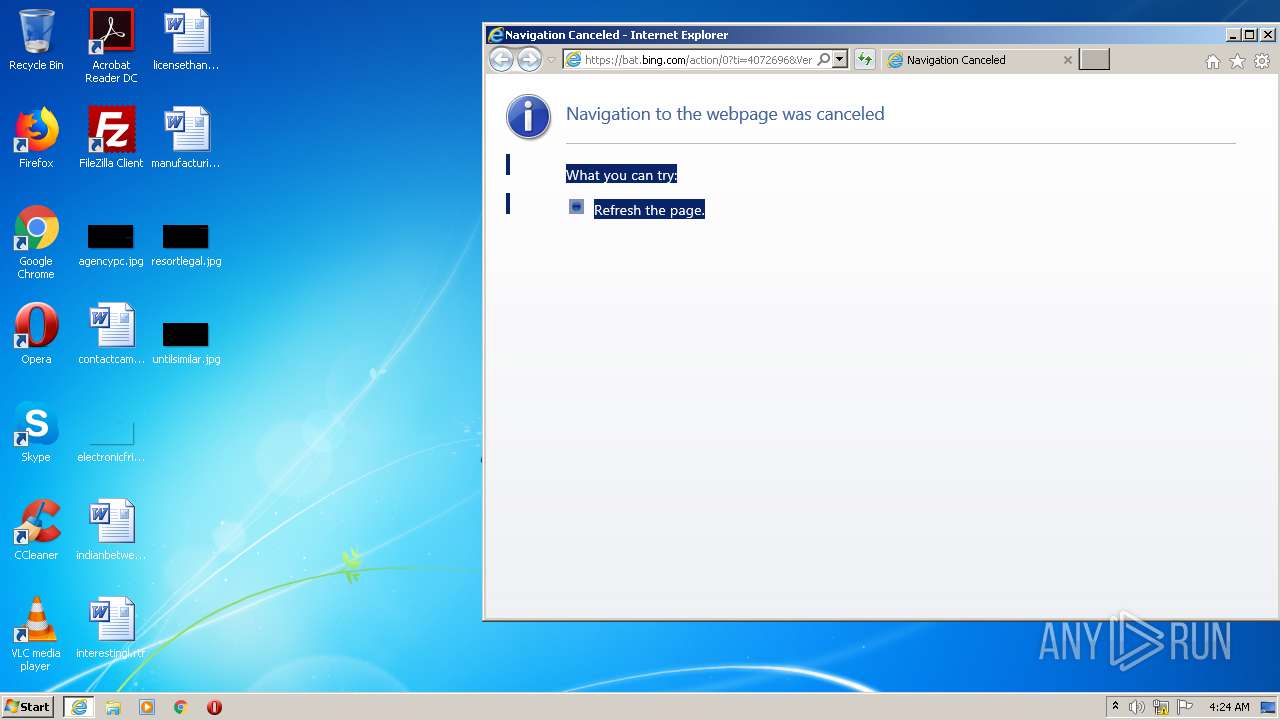The image size is (1280, 720).
Task: Click the blue information icon
Action: (x=528, y=117)
